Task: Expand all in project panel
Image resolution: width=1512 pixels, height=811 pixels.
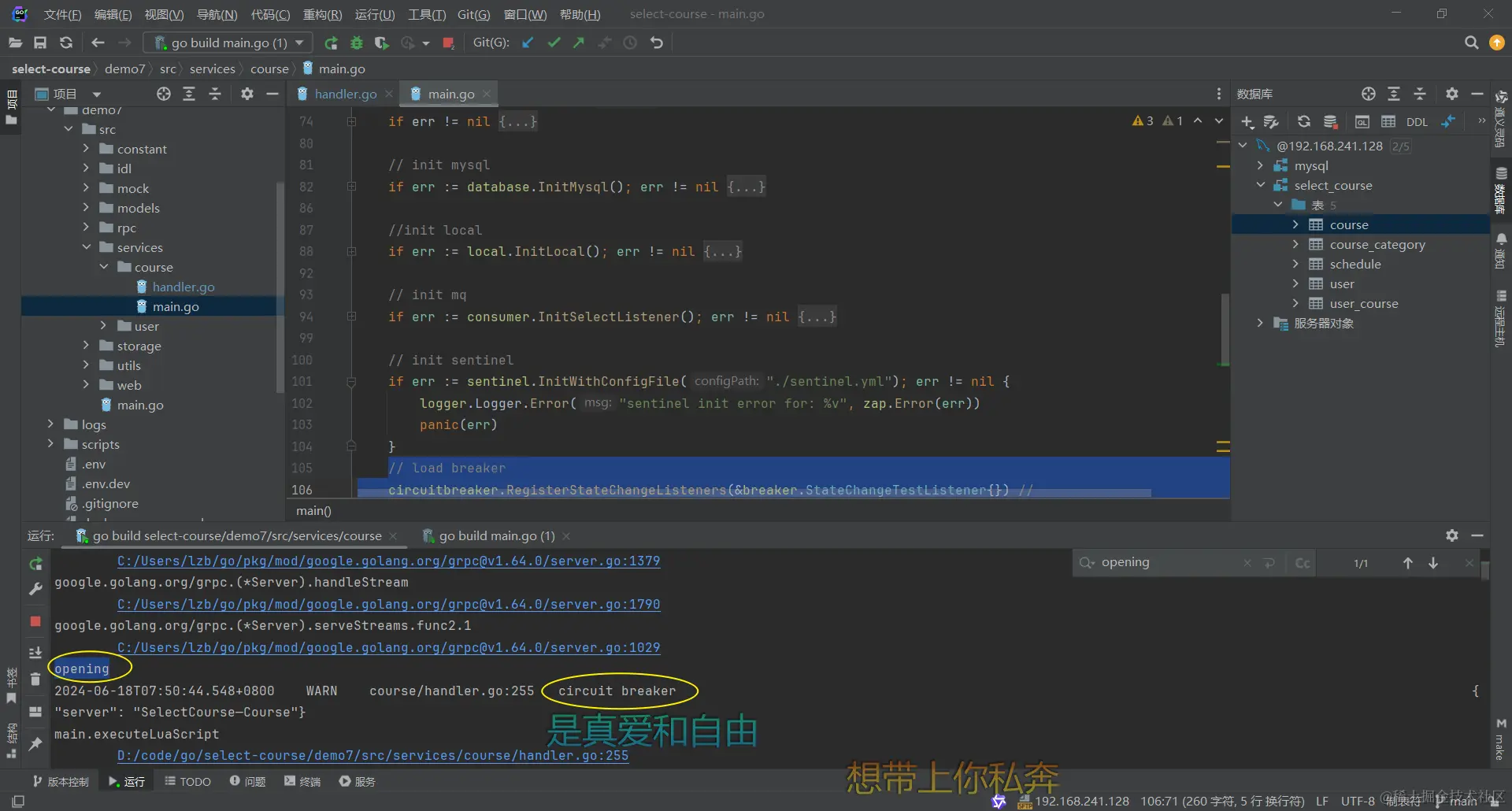Action: pos(189,94)
